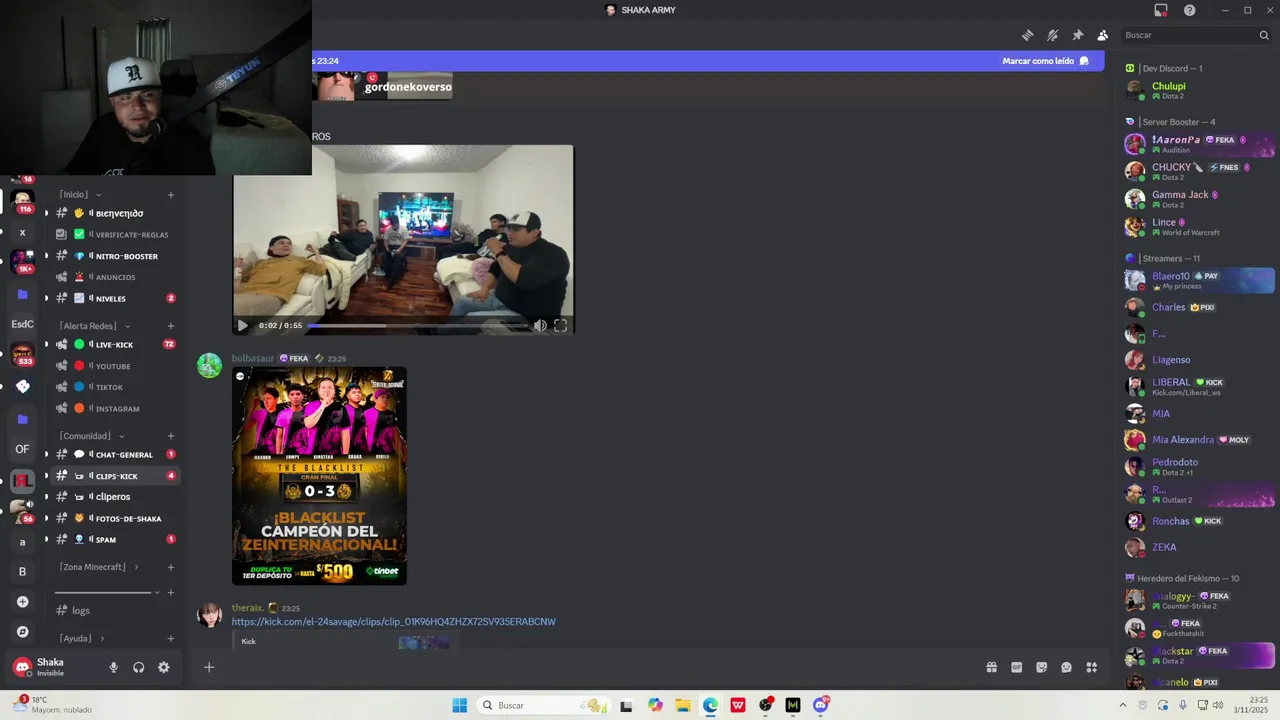Add channel to Inicio category

coord(171,194)
